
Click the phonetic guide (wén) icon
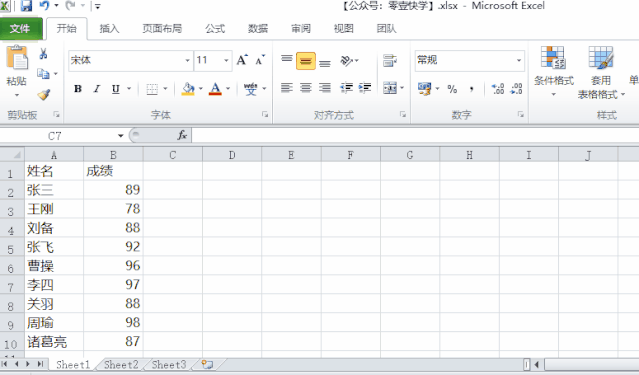(250, 89)
